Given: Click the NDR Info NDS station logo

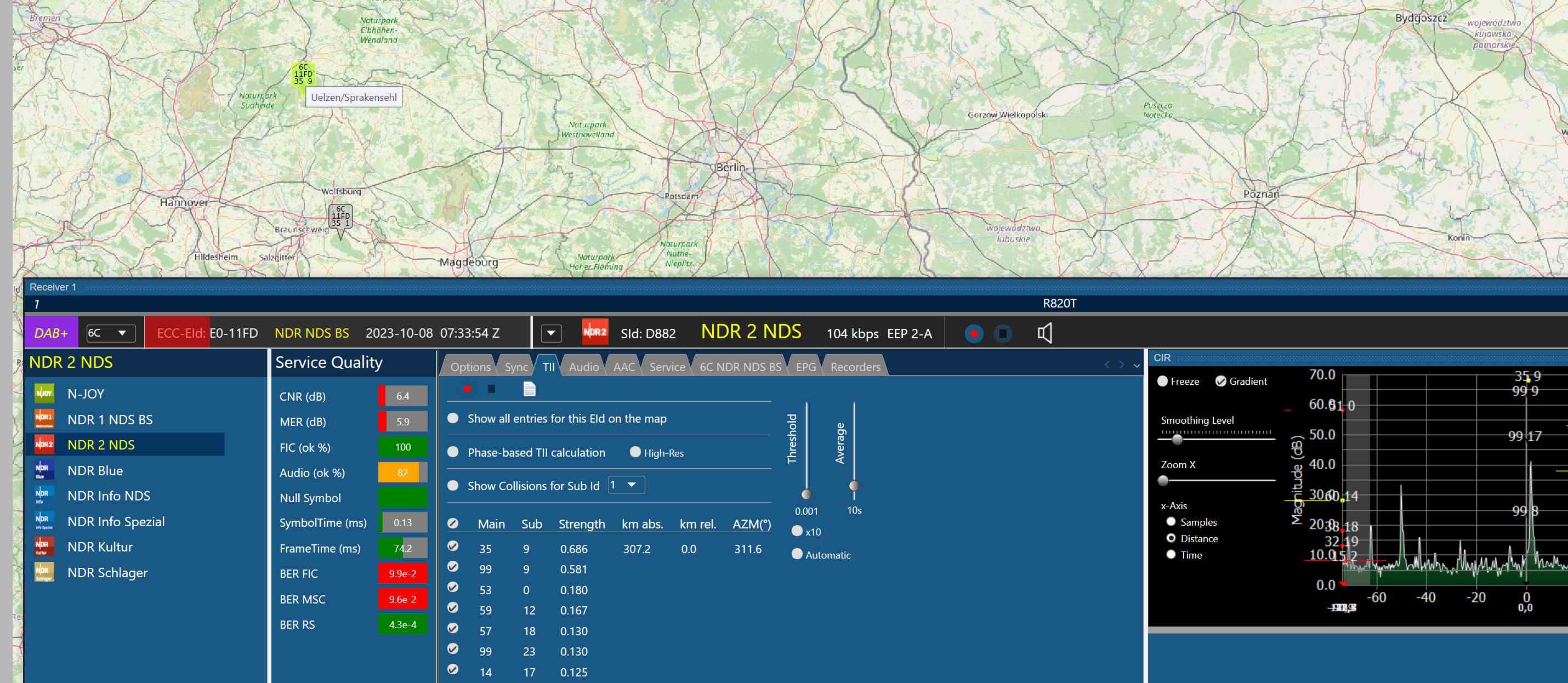Looking at the screenshot, I should pyautogui.click(x=44, y=496).
